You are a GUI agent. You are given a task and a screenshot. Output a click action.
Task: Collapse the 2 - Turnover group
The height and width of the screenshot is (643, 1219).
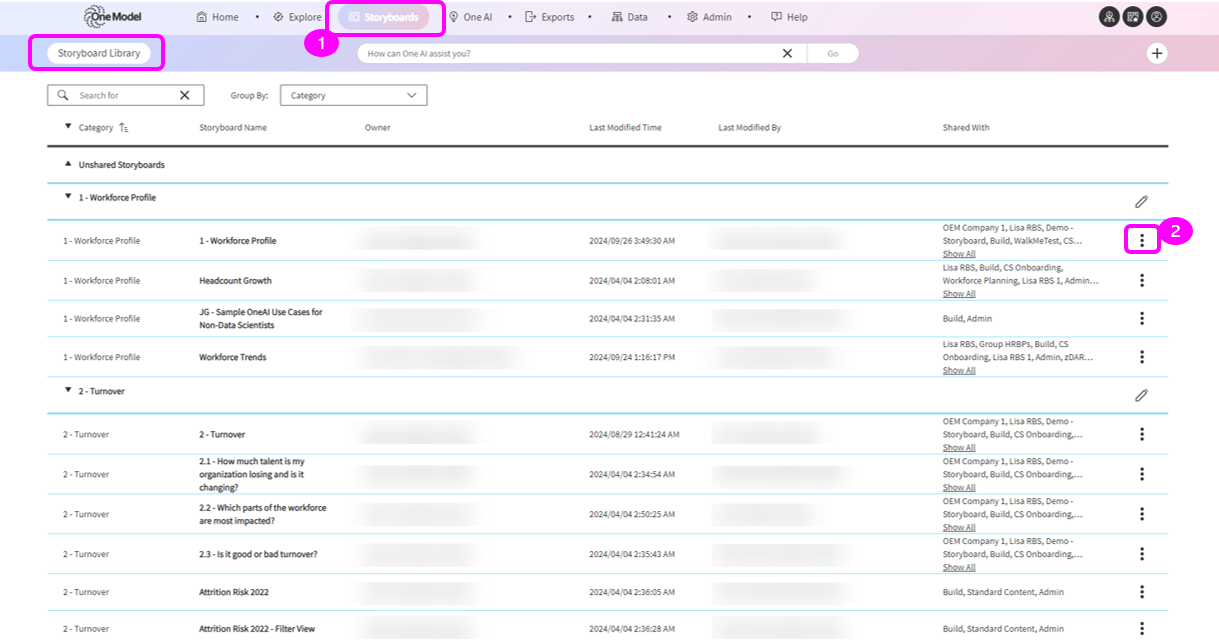click(x=68, y=391)
